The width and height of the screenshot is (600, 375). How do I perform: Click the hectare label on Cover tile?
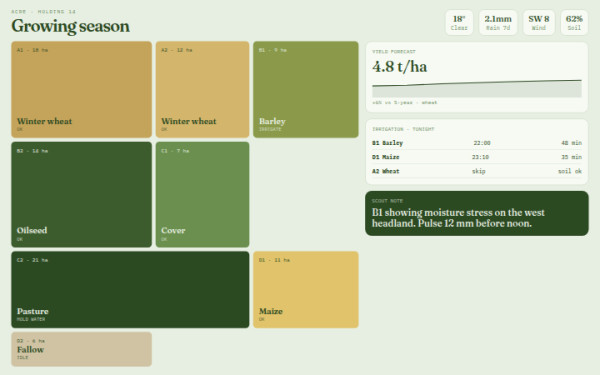(x=175, y=151)
